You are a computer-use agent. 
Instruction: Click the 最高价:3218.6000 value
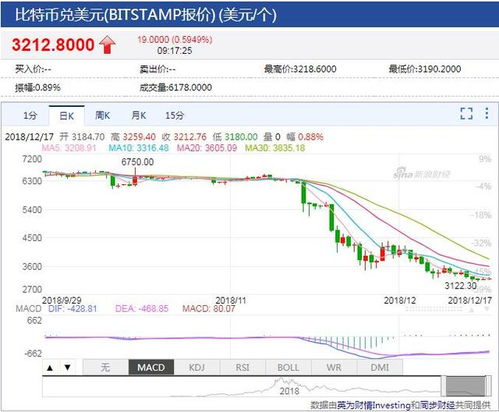pyautogui.click(x=300, y=69)
